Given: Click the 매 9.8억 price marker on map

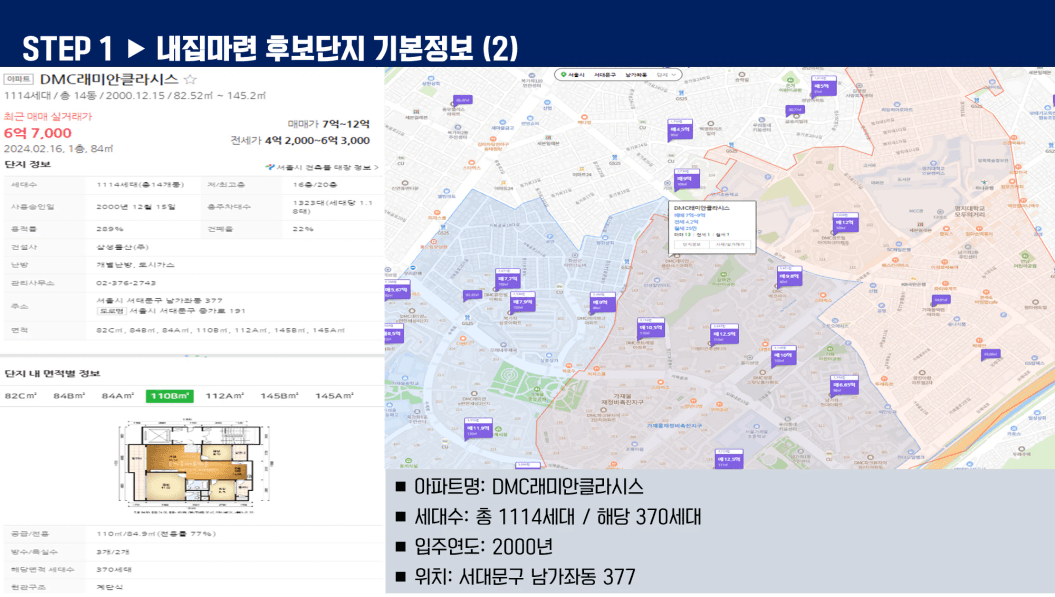Looking at the screenshot, I should (x=789, y=276).
